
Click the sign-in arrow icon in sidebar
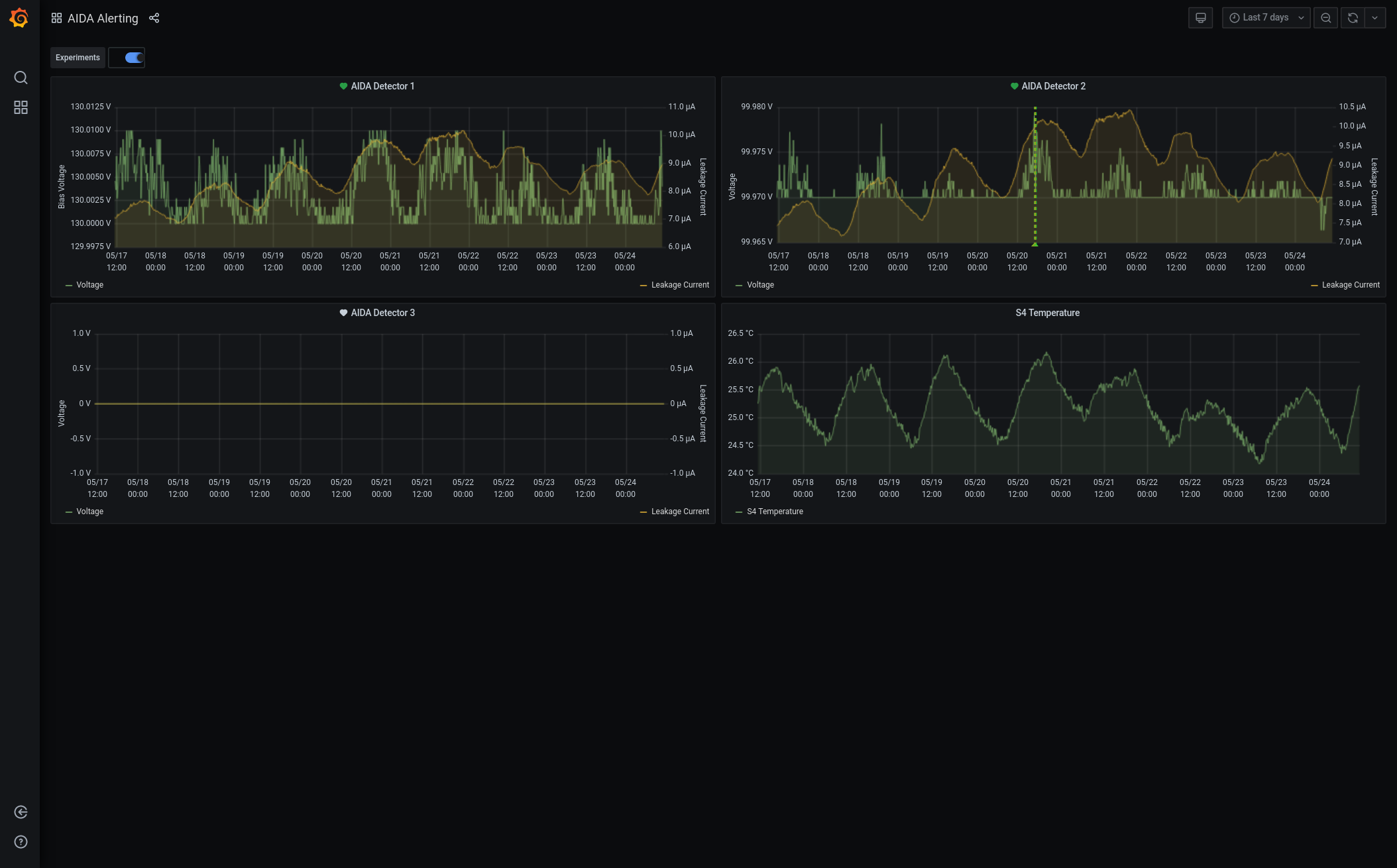[21, 812]
